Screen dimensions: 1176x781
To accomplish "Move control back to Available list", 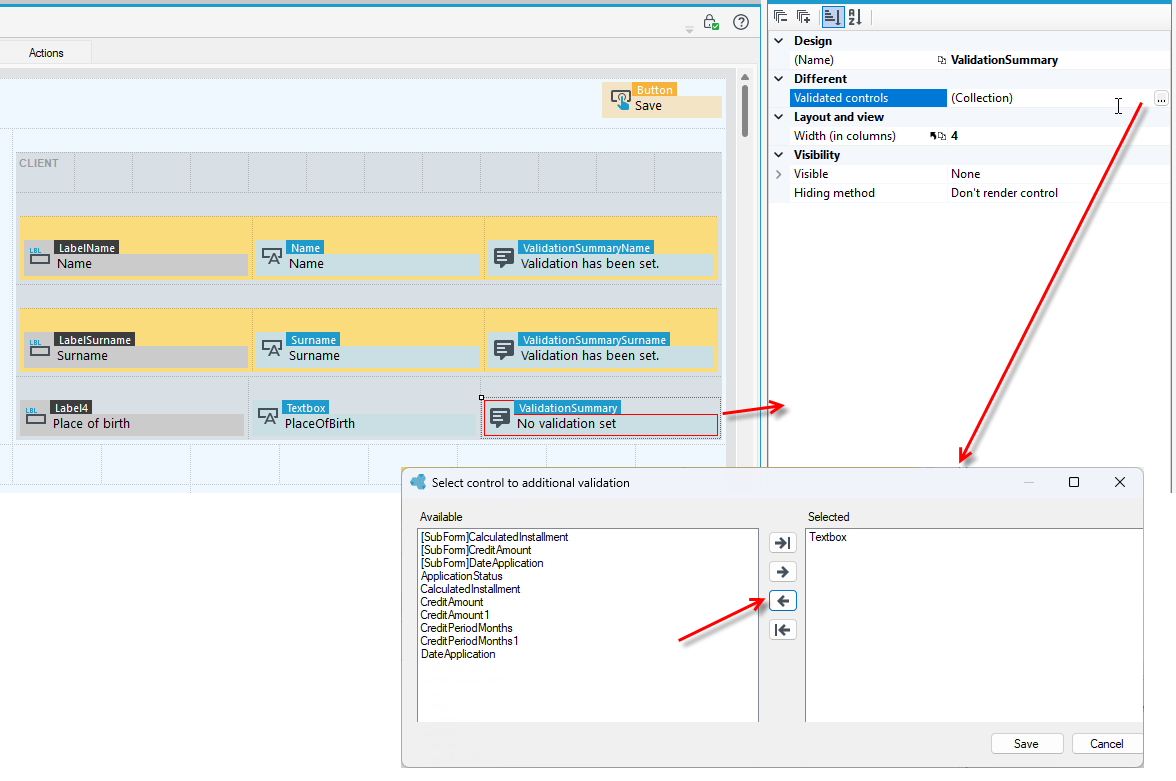I will (x=782, y=601).
